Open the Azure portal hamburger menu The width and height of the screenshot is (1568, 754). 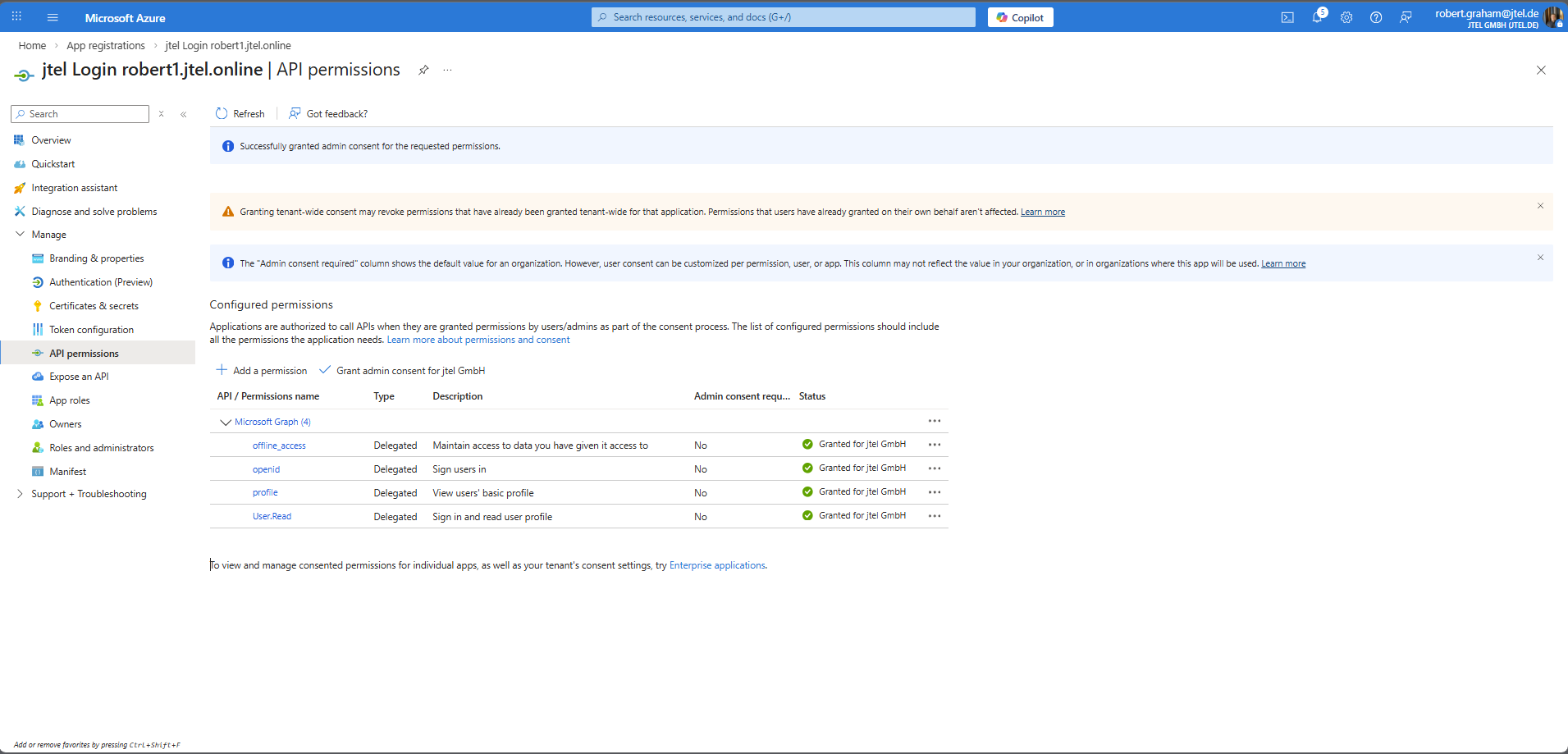point(53,17)
